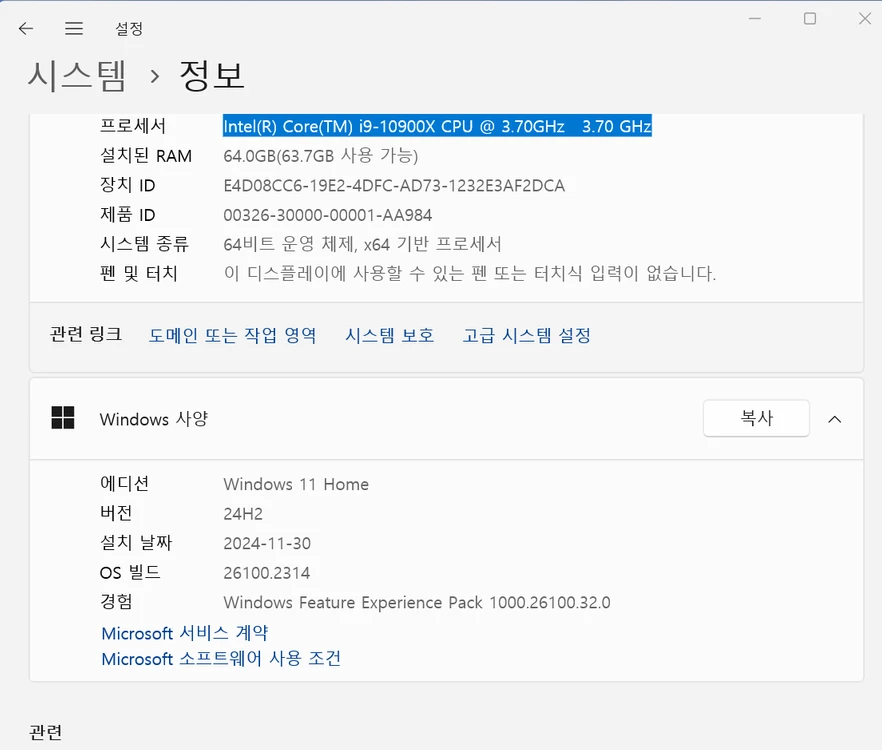Minimize the 설정 window
This screenshot has width=882, height=750.
(x=755, y=19)
